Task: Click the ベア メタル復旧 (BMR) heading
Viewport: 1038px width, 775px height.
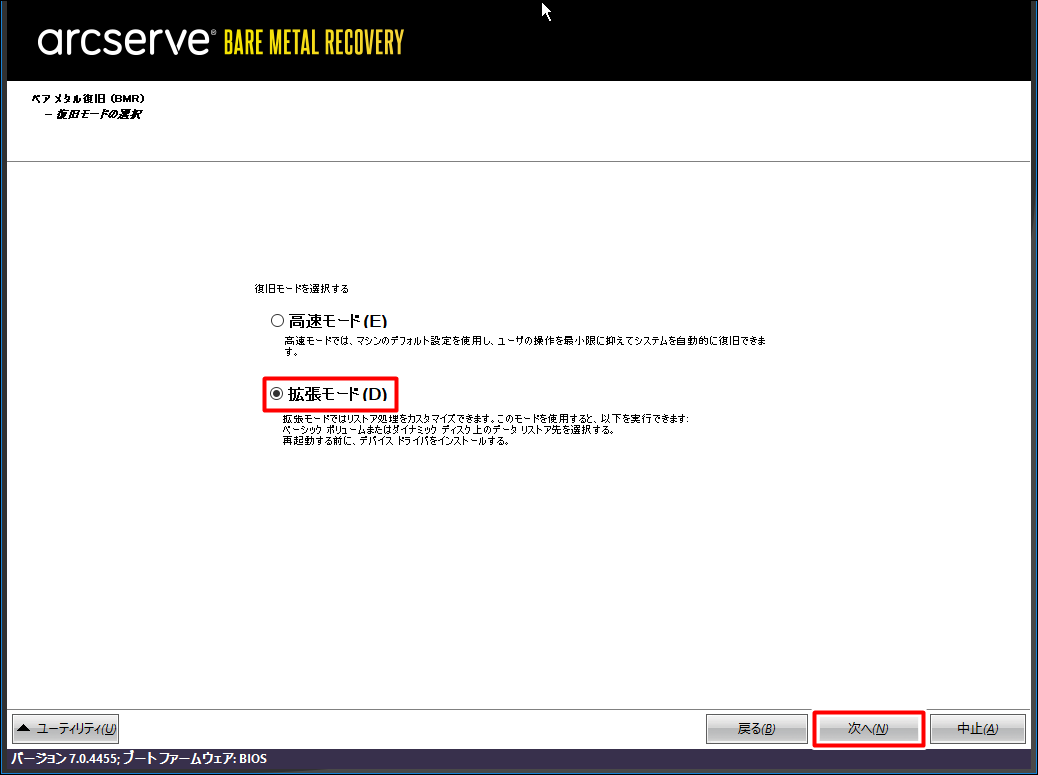Action: coord(88,99)
